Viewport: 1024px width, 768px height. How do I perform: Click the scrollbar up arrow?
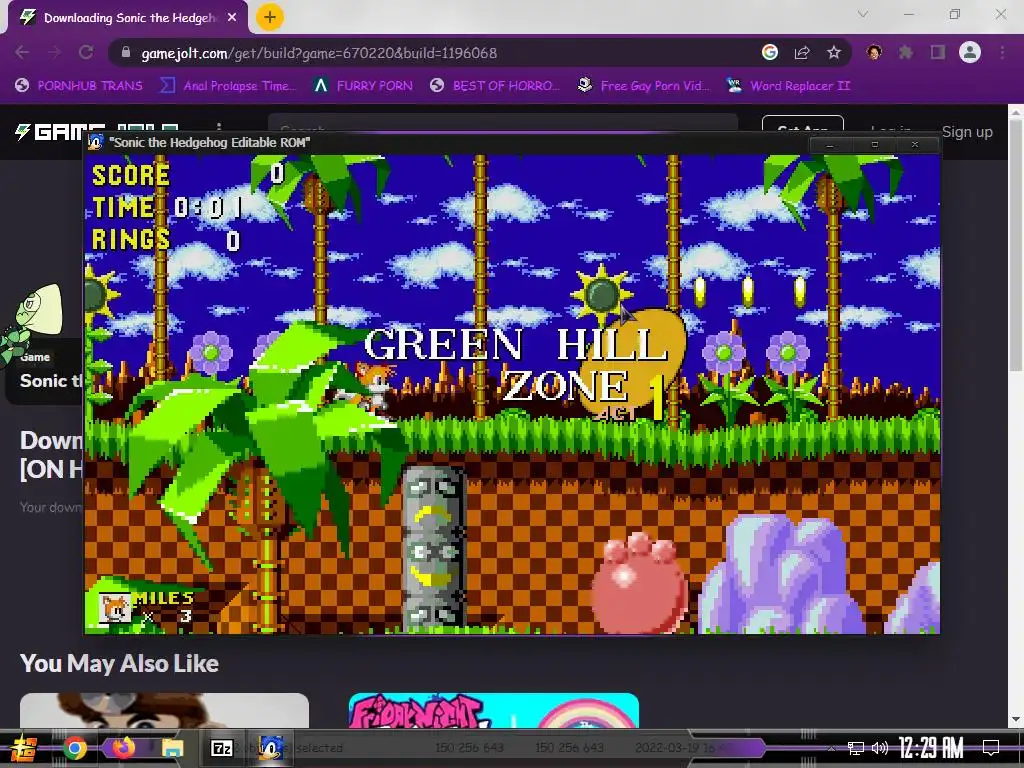pyautogui.click(x=1016, y=112)
